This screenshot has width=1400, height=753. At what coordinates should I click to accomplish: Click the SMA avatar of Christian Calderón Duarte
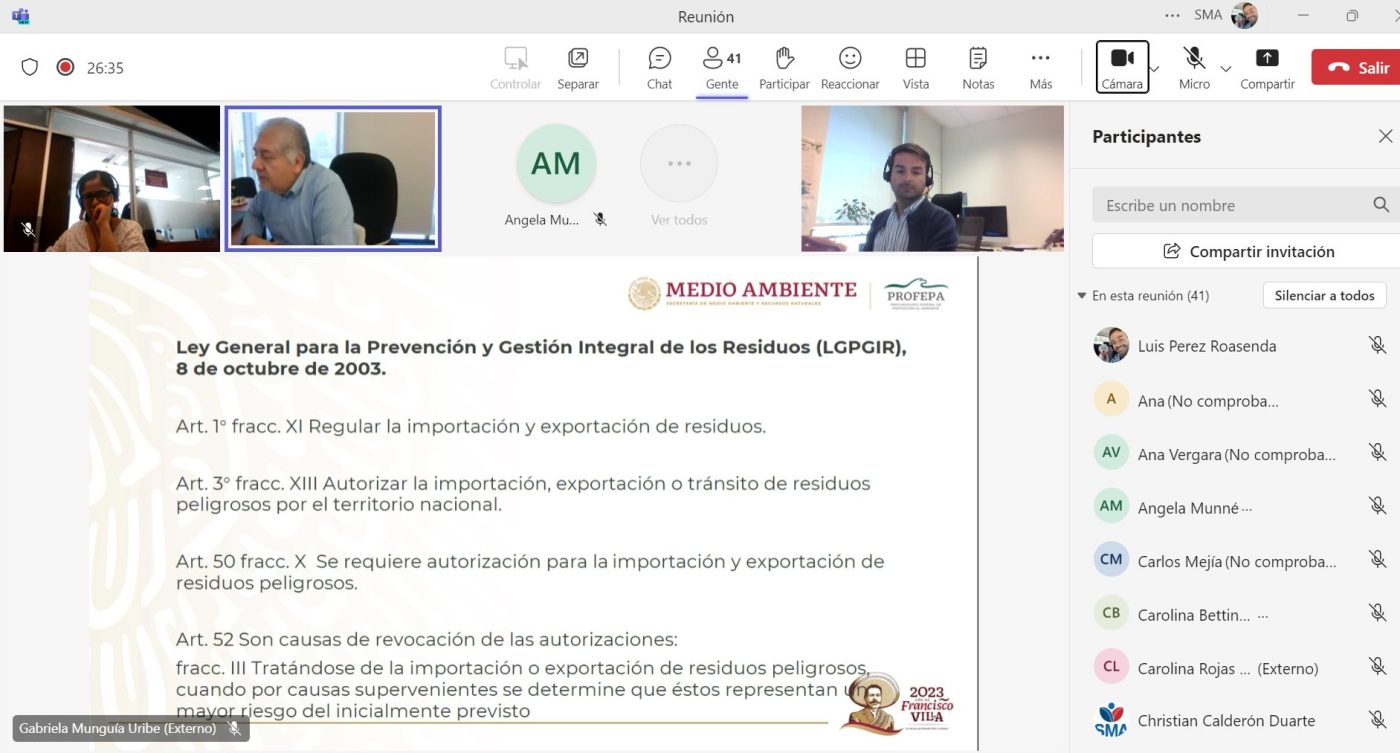1111,720
